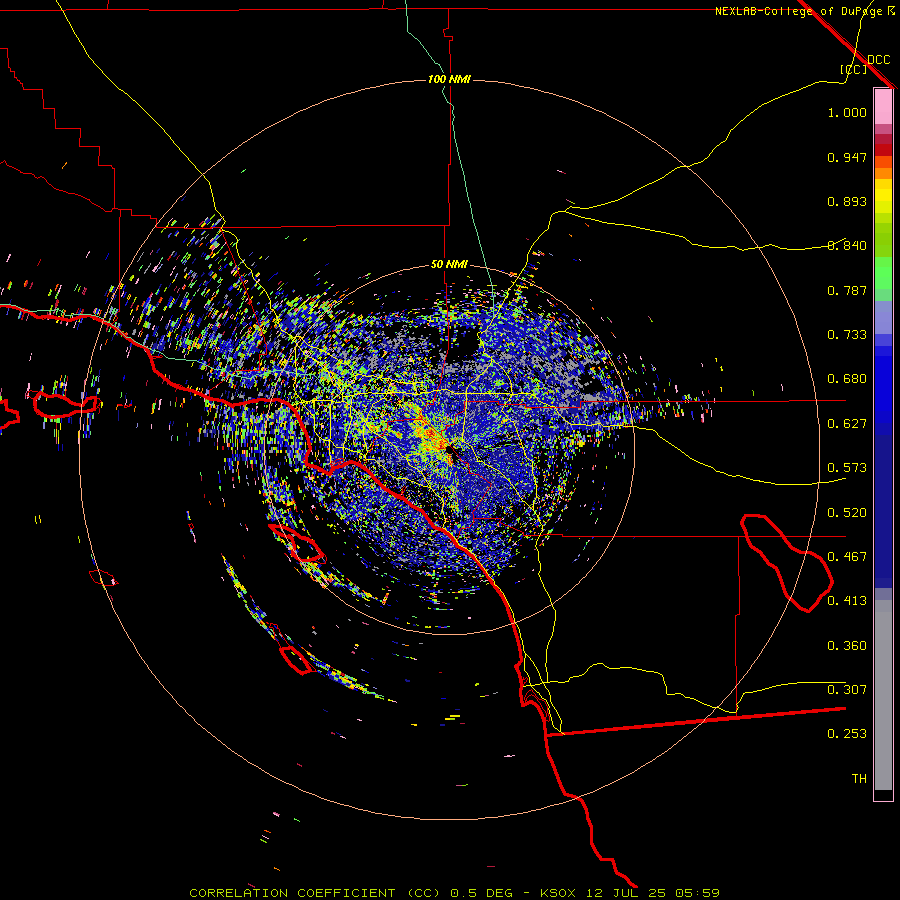
Task: Click the '0.893' scale value
Action: coord(847,201)
